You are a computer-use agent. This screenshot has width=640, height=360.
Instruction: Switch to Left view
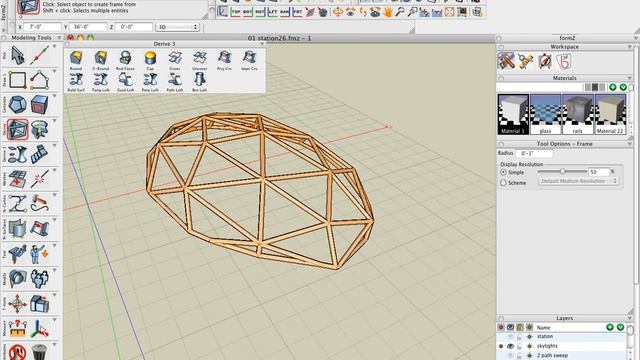tap(272, 12)
